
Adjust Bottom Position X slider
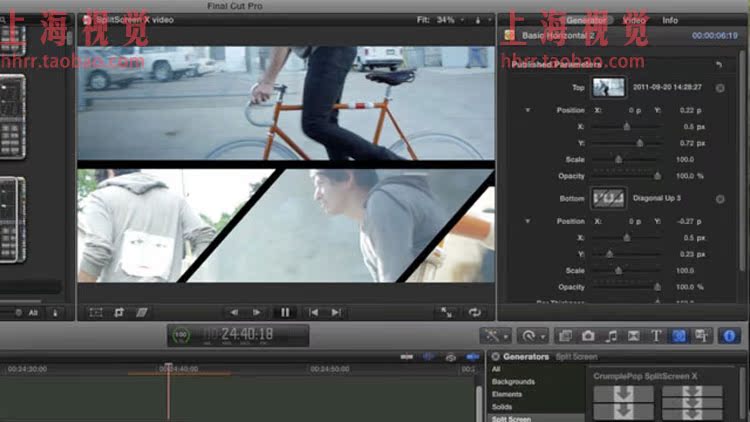pyautogui.click(x=627, y=238)
